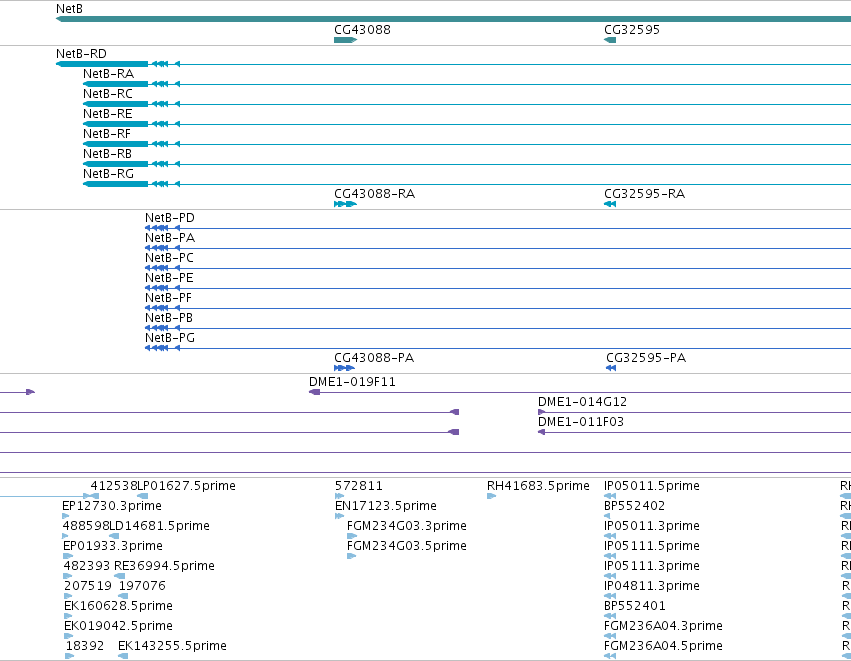
Task: Click the NetB-RG transcript label
Action: (x=109, y=174)
